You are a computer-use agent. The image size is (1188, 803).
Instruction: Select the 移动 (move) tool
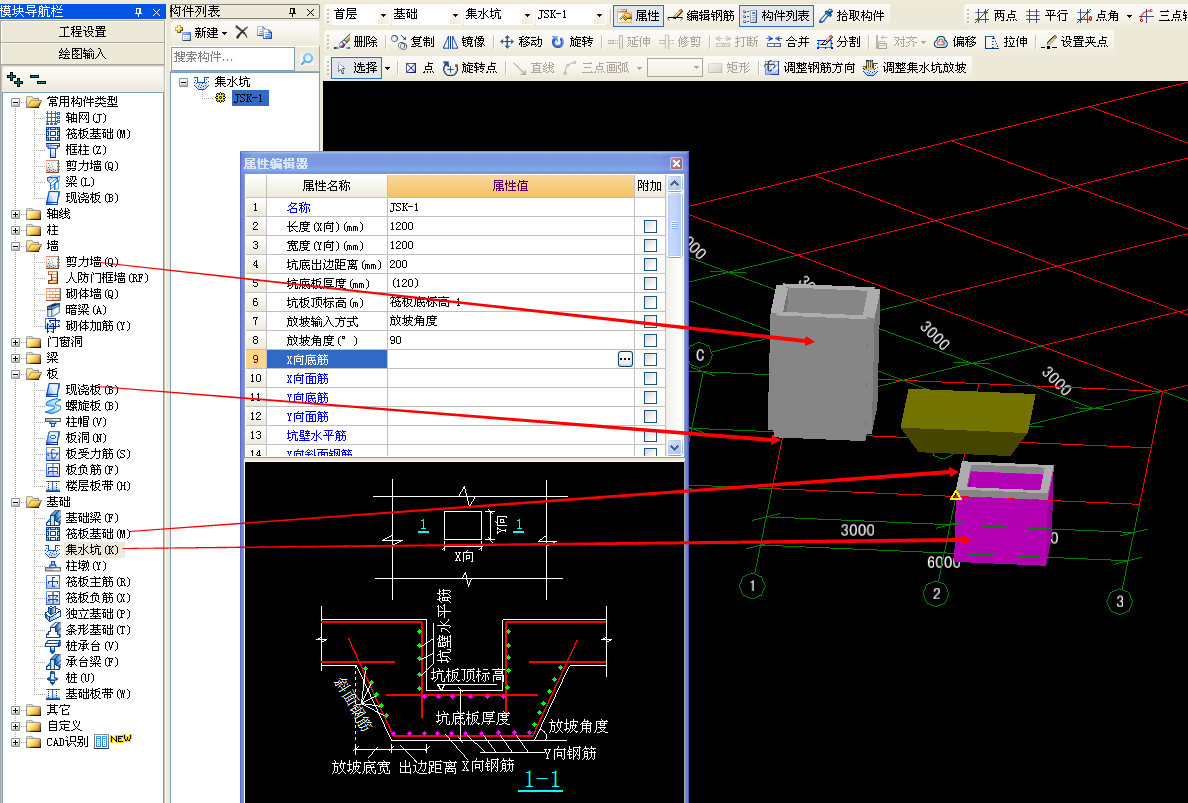tap(521, 42)
